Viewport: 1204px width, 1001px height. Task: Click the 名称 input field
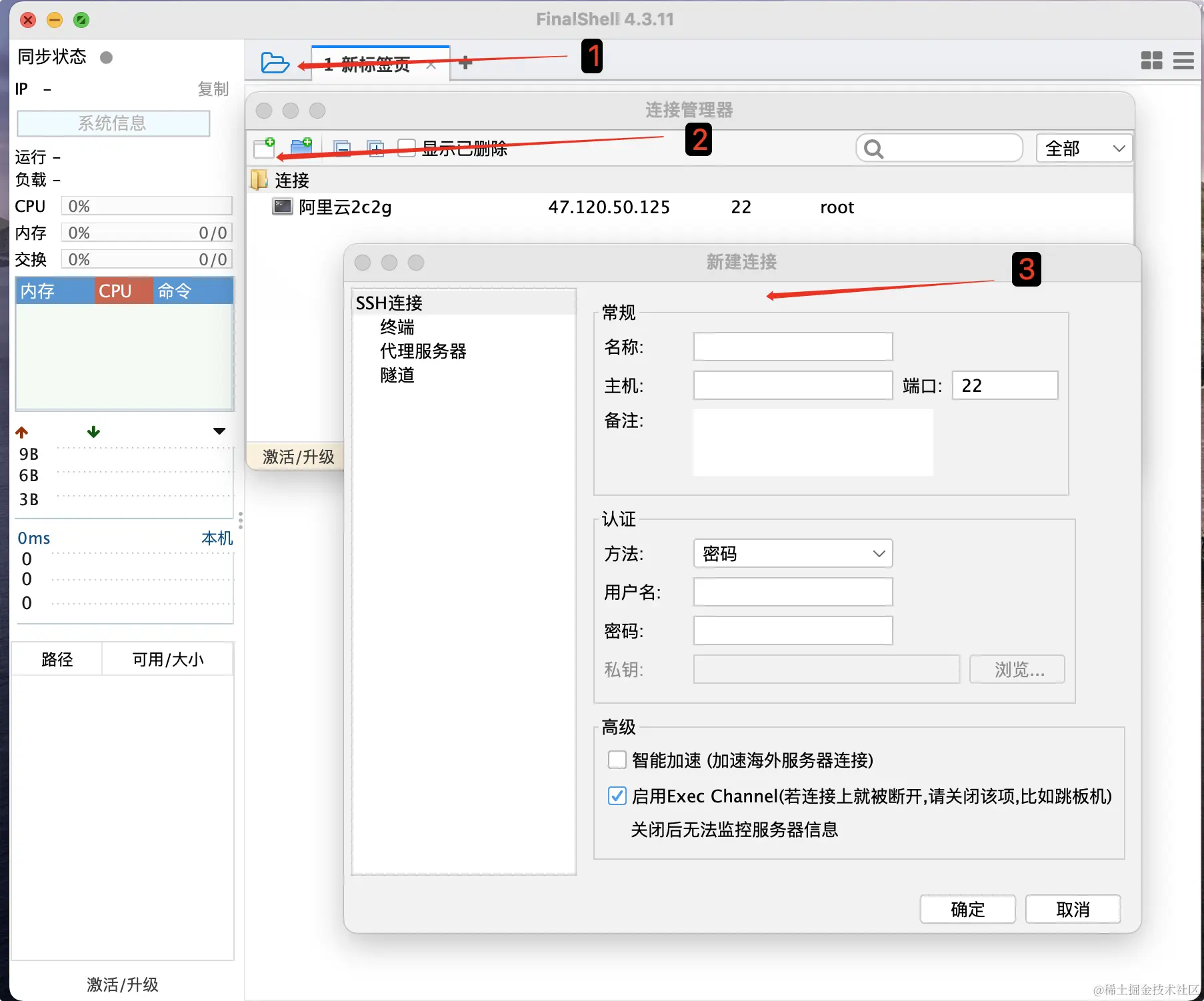click(x=793, y=347)
